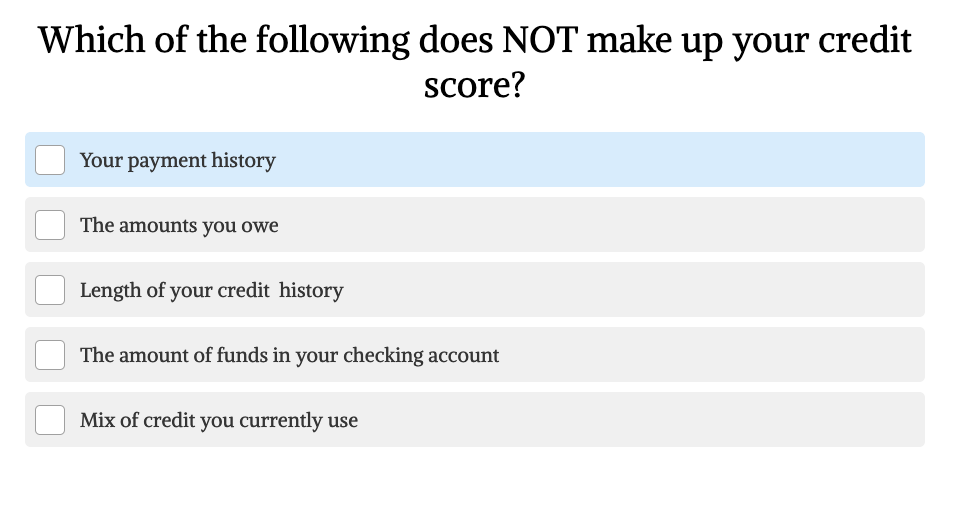
Task: Click the question heading about credit score
Action: (475, 62)
